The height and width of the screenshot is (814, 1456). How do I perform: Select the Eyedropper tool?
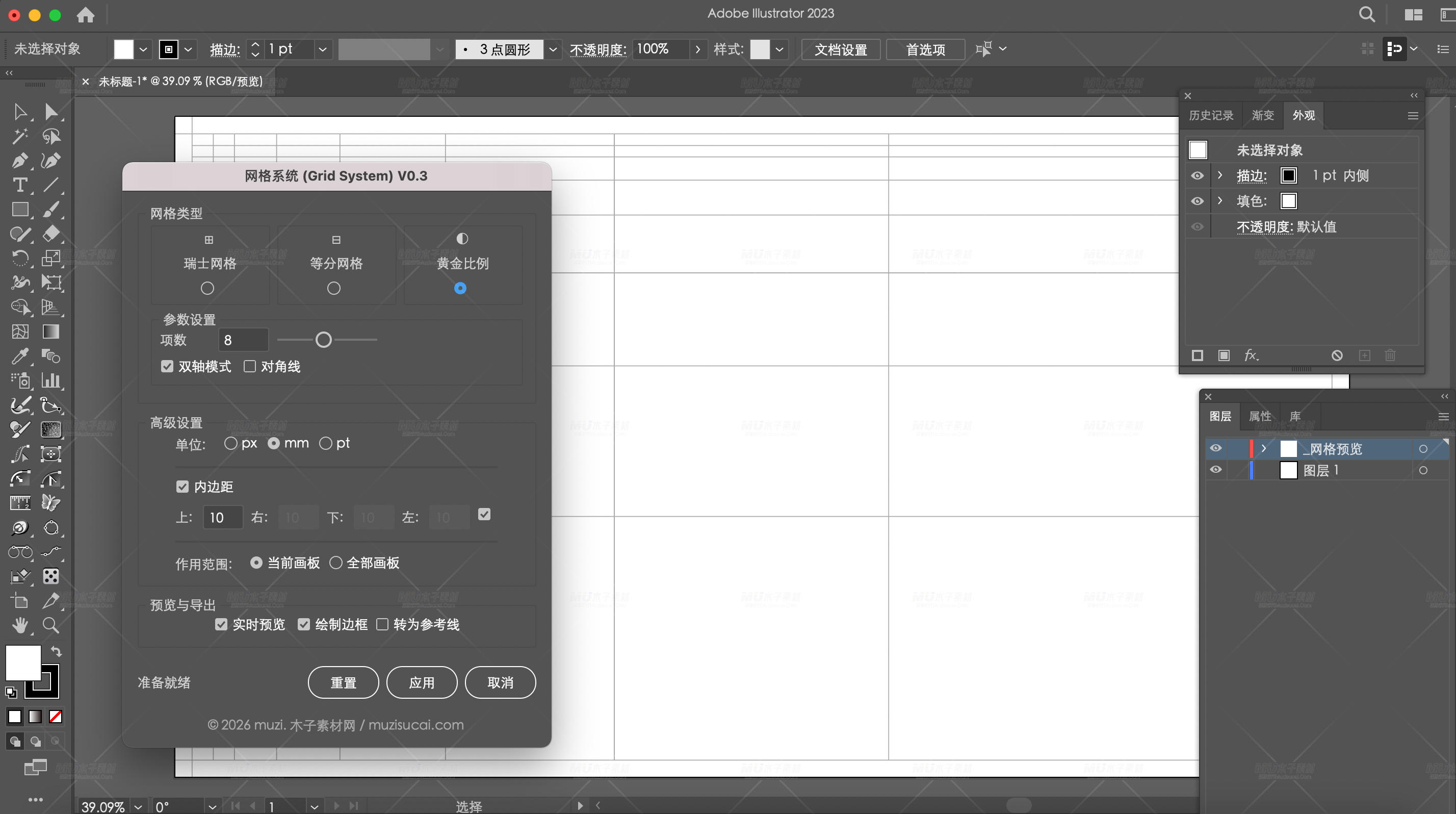tap(20, 355)
